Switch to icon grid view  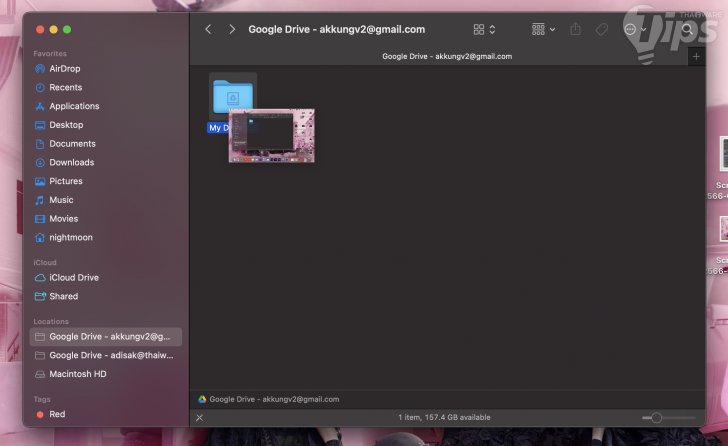click(x=479, y=29)
